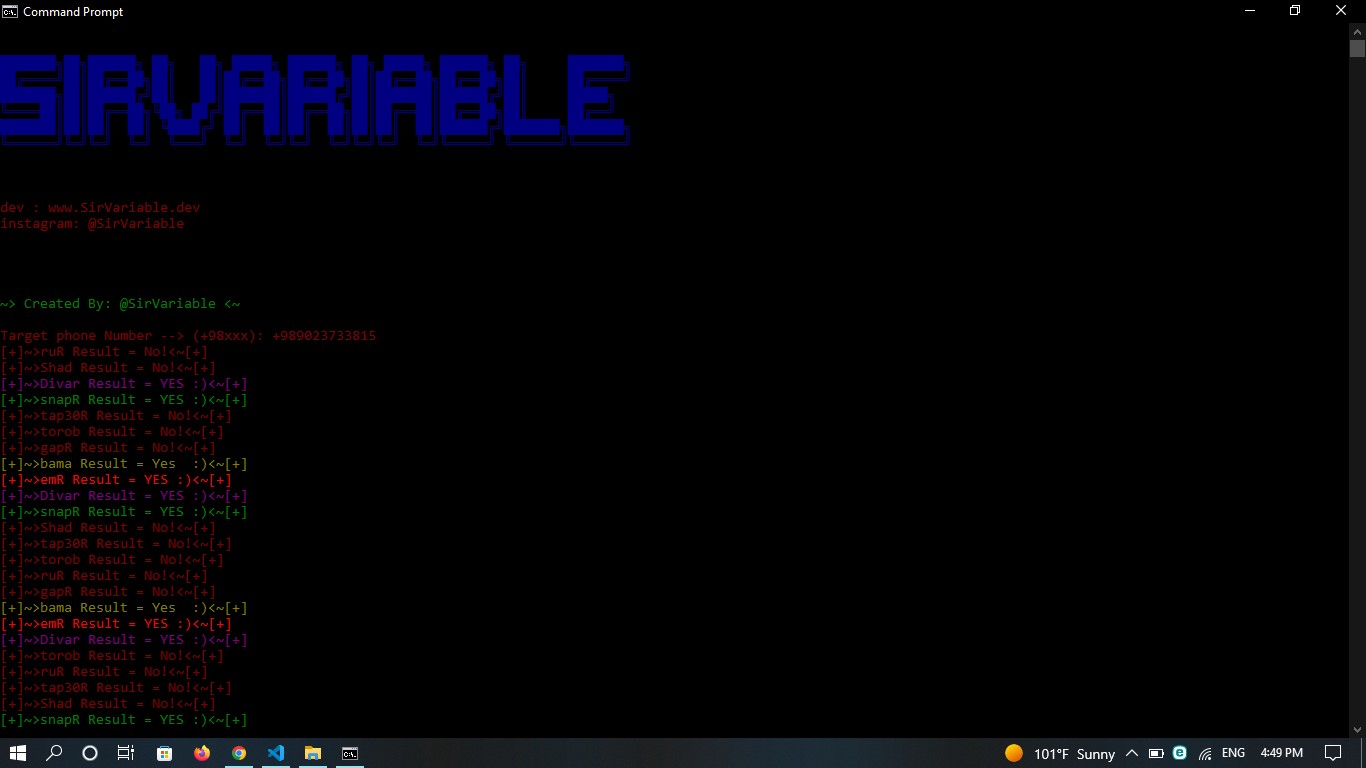Image resolution: width=1366 pixels, height=768 pixels.
Task: Open the battery status flyout
Action: click(x=1155, y=753)
